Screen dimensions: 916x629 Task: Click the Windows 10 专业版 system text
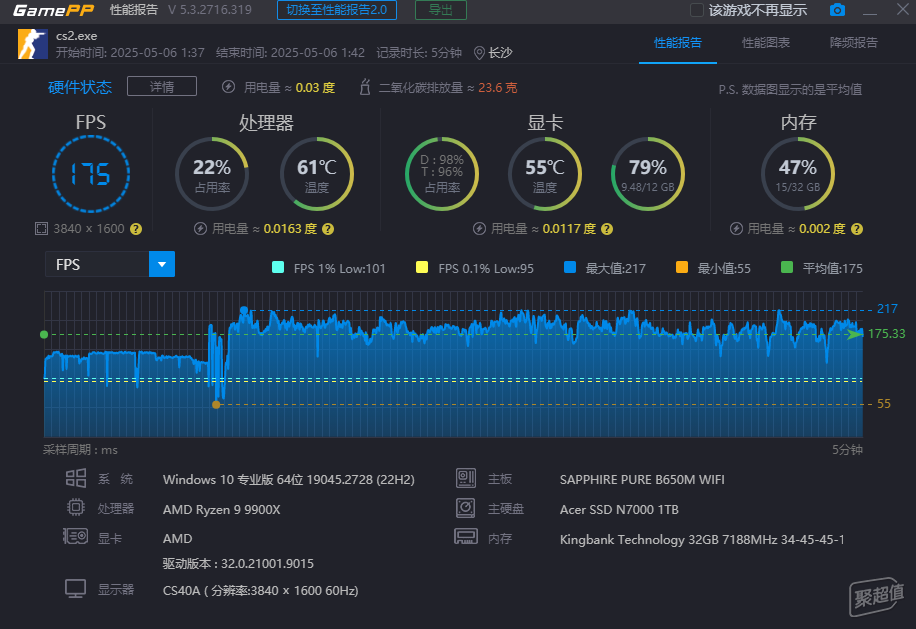(289, 479)
